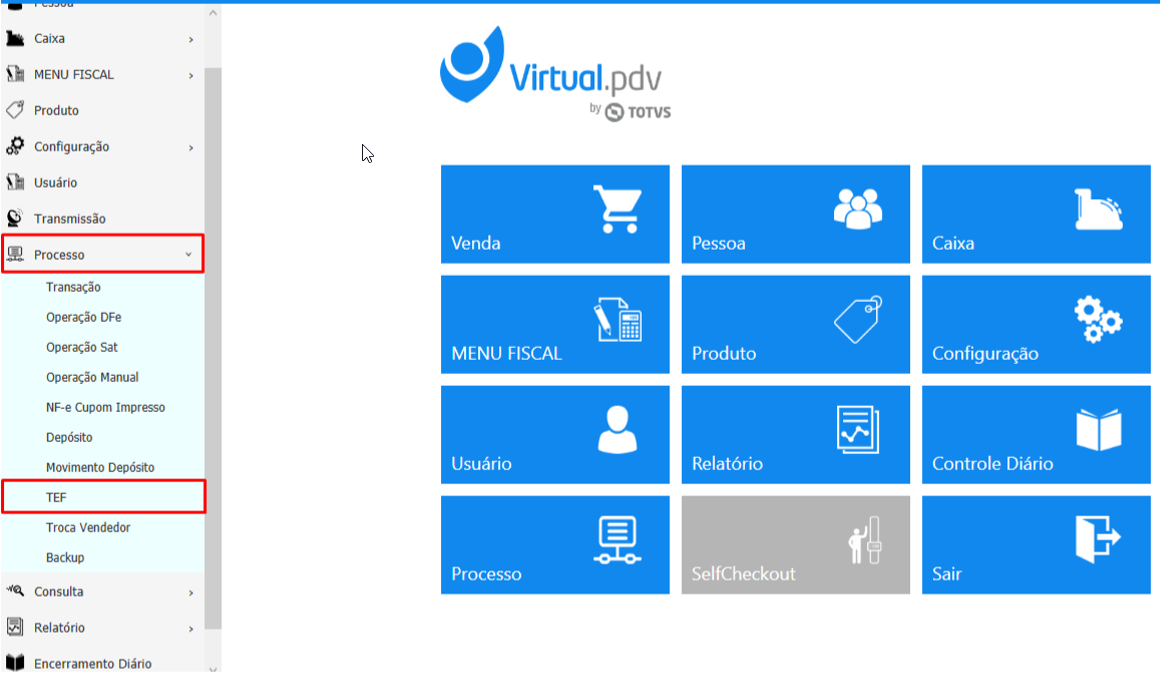Click the Transmissão antenna icon in sidebar
Image resolution: width=1164 pixels, height=679 pixels.
tap(15, 218)
